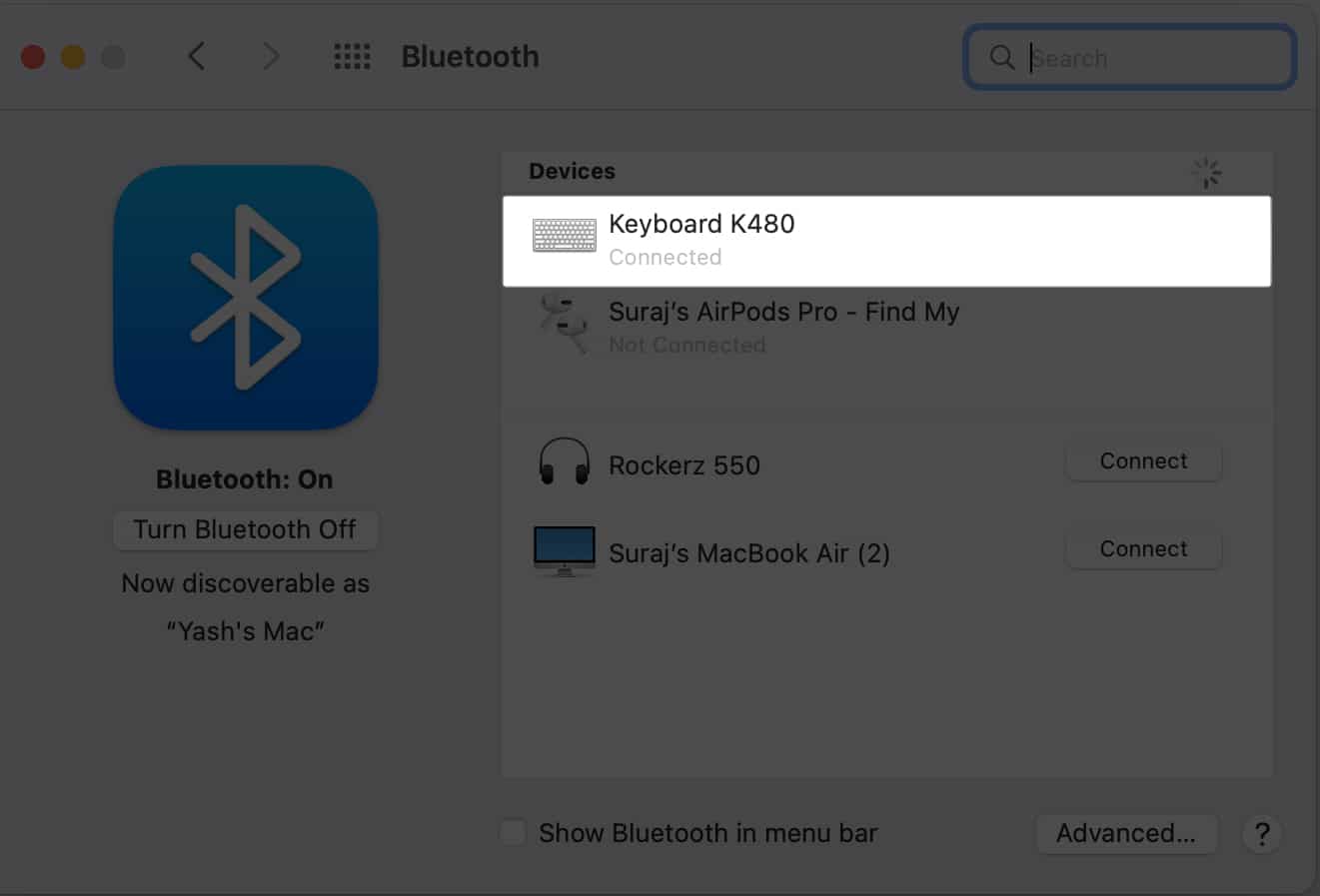Open Advanced Bluetooth options
The image size is (1320, 896).
tap(1126, 833)
